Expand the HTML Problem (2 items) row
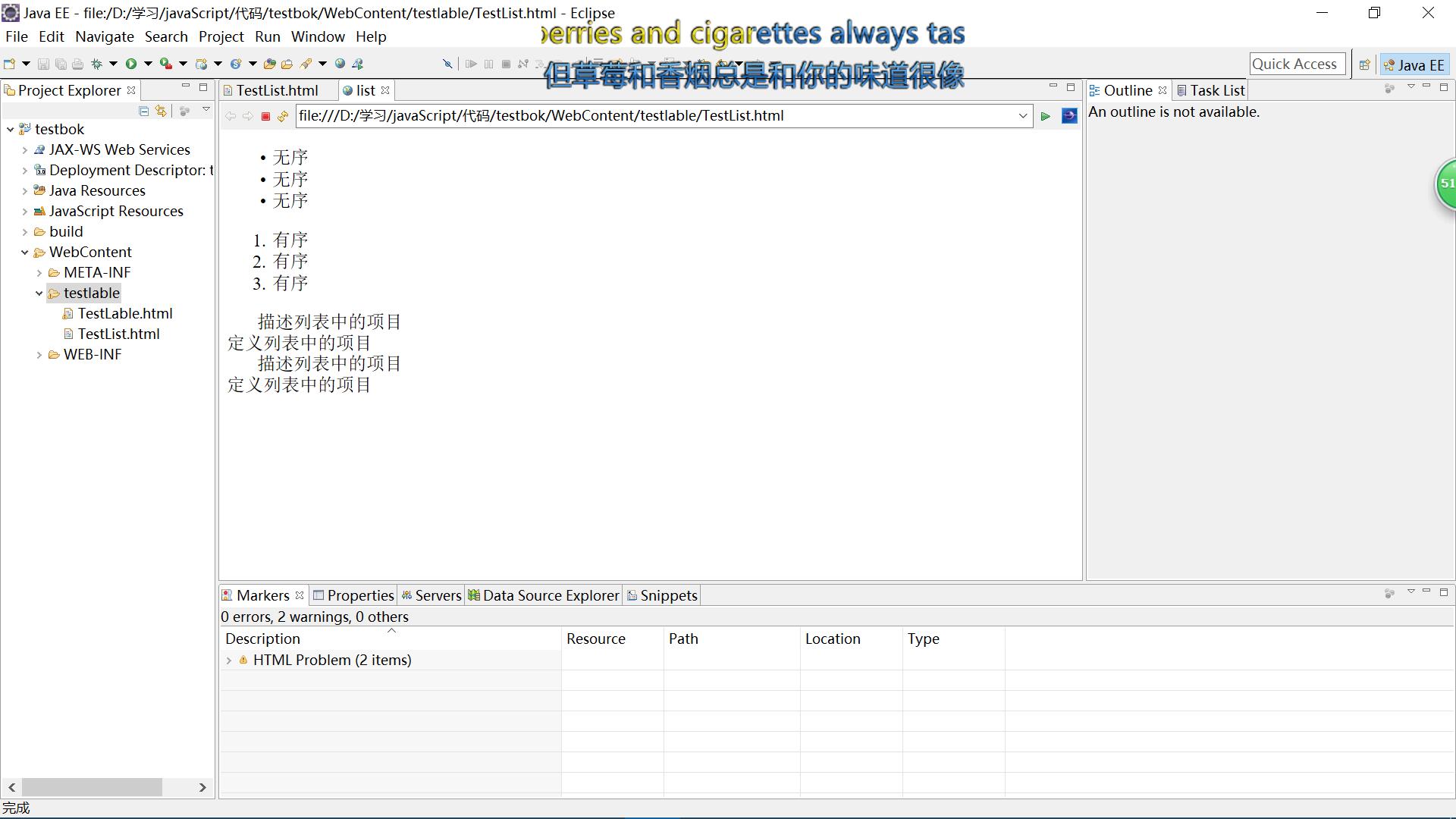The width and height of the screenshot is (1456, 819). pyautogui.click(x=228, y=661)
